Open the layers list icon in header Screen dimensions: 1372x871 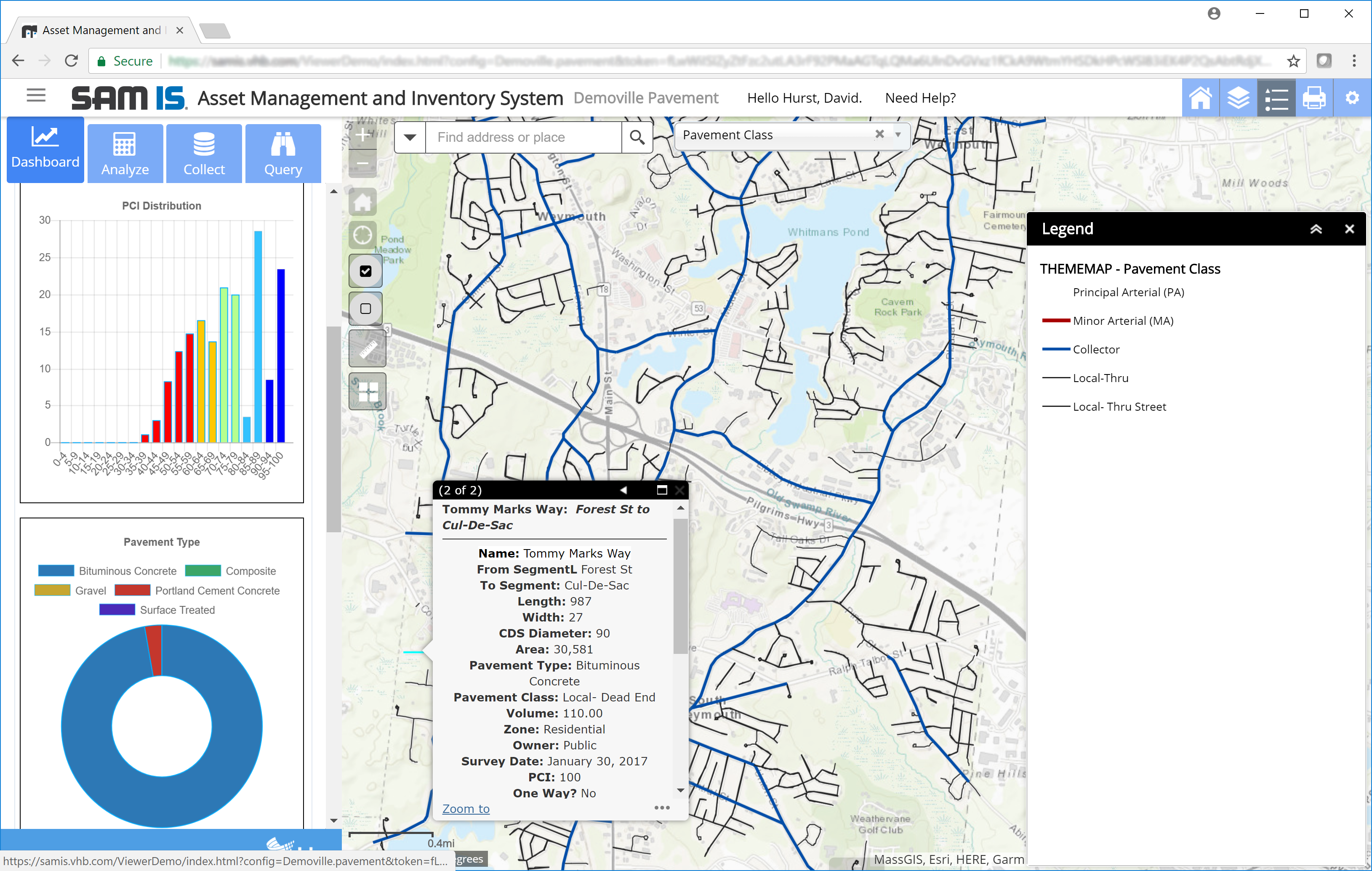coord(1238,98)
